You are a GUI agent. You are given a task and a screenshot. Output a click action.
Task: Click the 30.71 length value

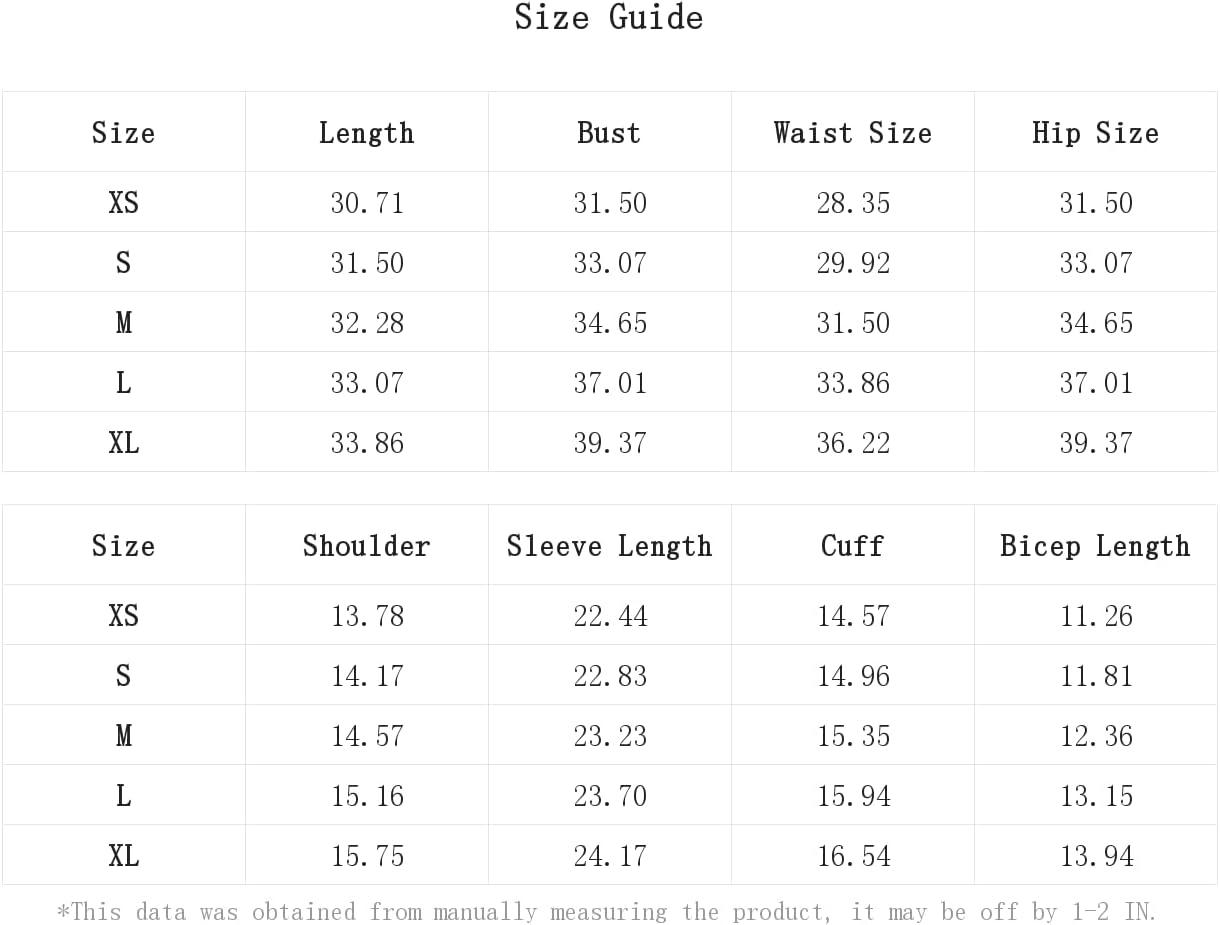click(367, 202)
